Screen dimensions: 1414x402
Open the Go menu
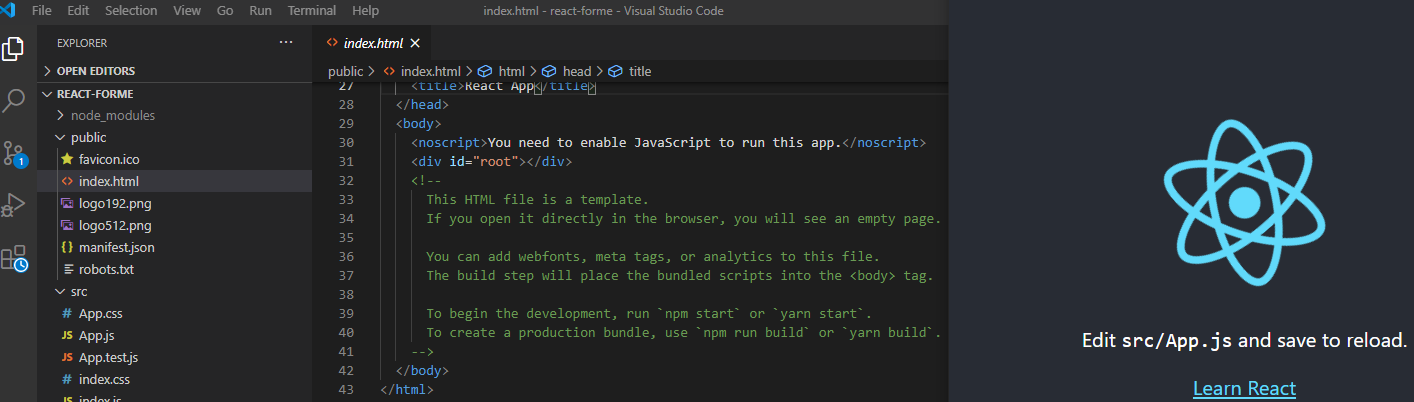point(225,10)
